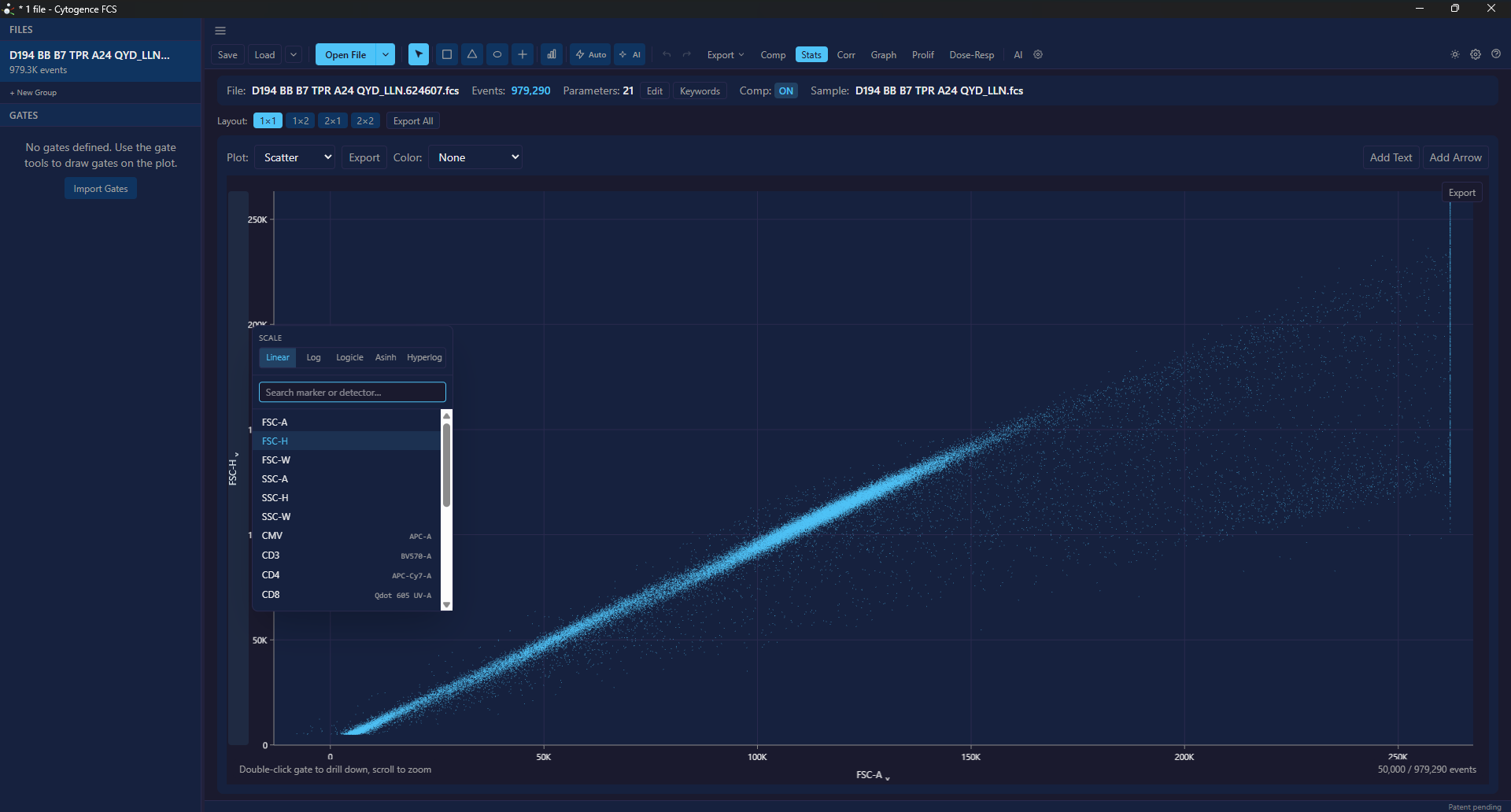Open the FSC-A x-axis parameter selector
This screenshot has height=812, width=1511.
(x=873, y=775)
